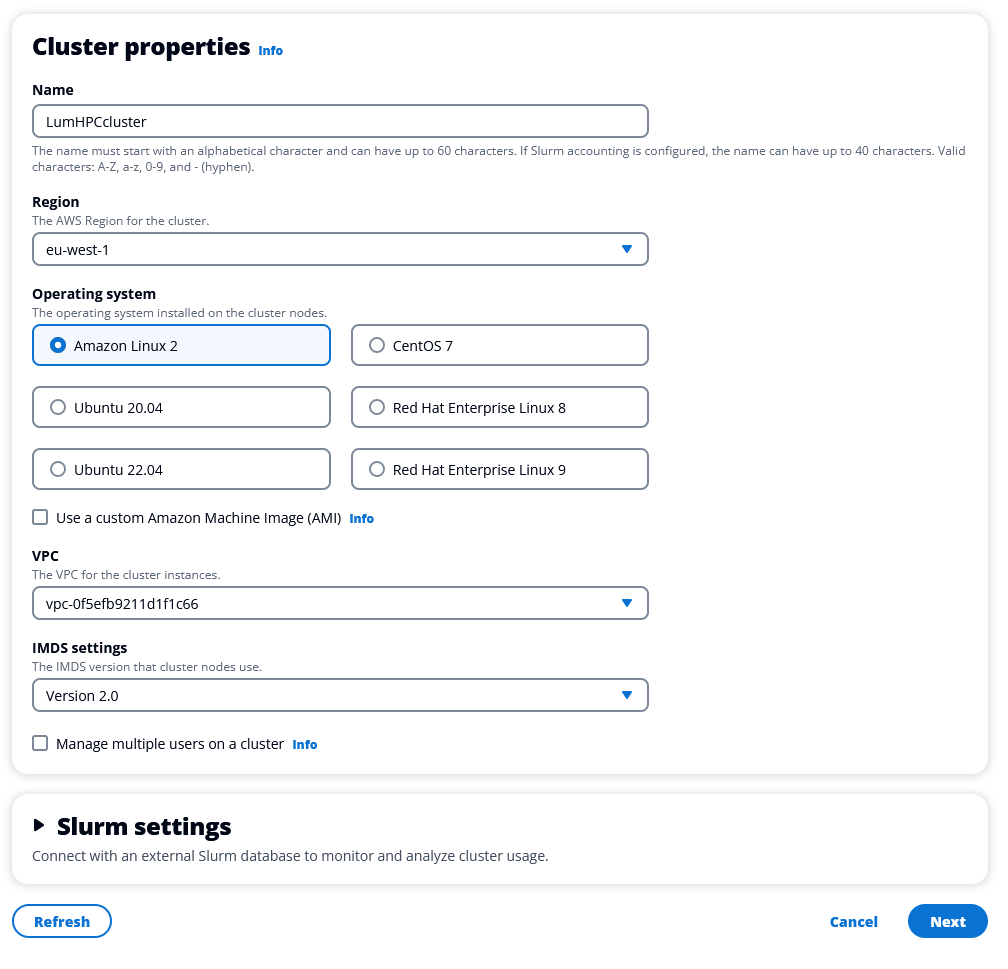This screenshot has height=969, width=1008.
Task: Open the VPC dropdown
Action: [340, 603]
